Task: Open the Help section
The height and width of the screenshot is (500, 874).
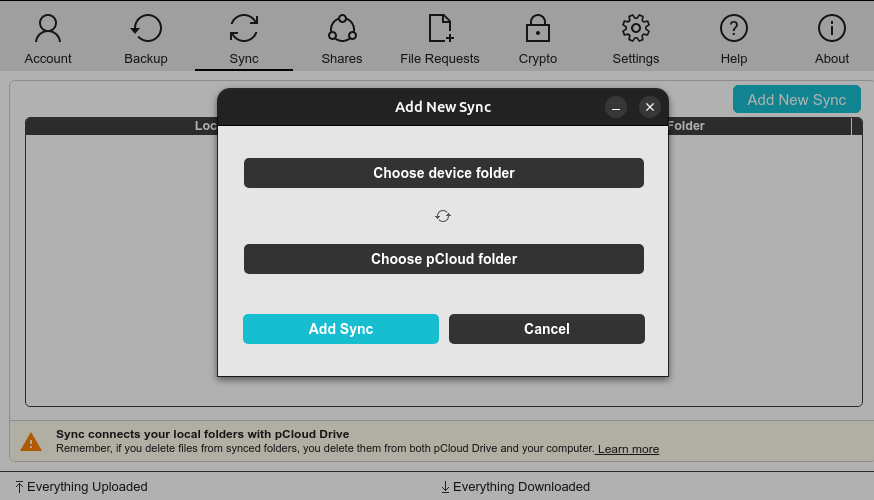Action: (734, 39)
